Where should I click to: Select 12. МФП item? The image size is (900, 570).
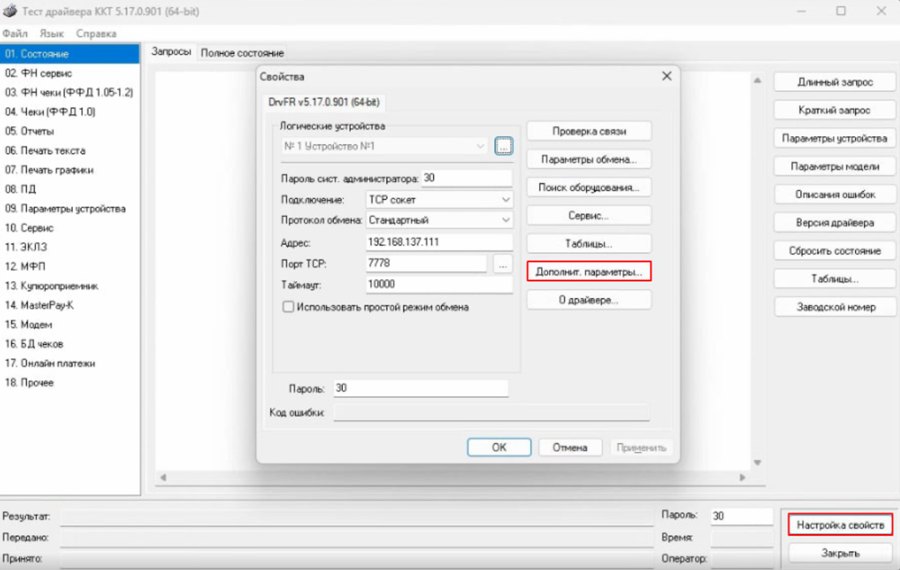69,266
